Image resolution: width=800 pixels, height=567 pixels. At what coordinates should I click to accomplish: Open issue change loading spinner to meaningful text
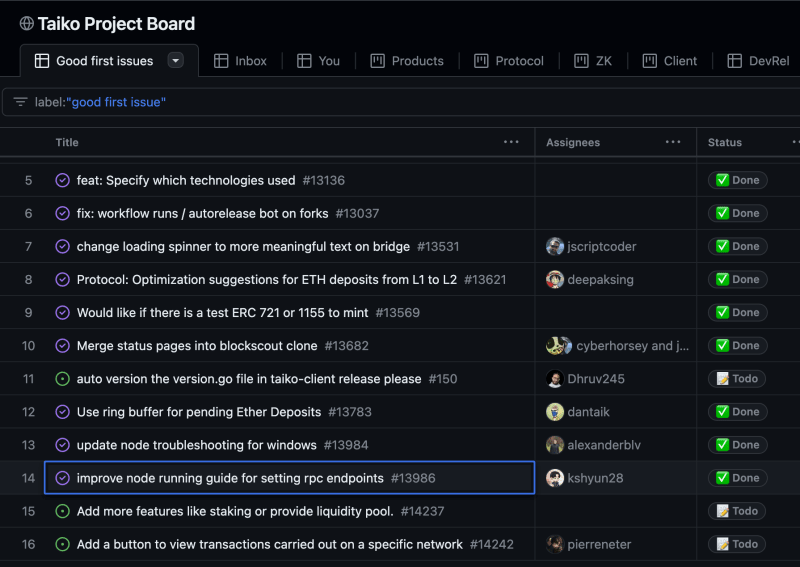(243, 246)
